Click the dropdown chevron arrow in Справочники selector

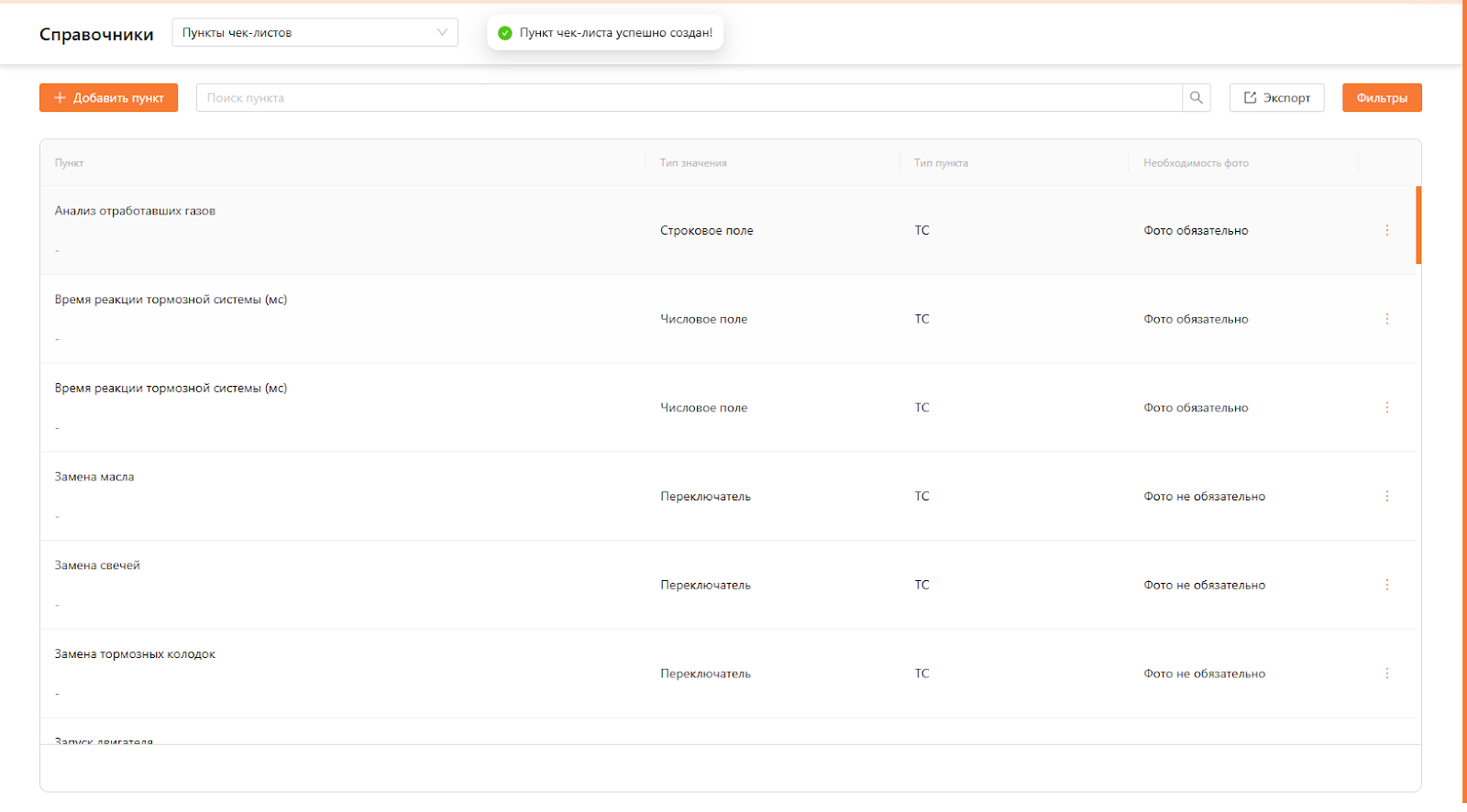(442, 33)
